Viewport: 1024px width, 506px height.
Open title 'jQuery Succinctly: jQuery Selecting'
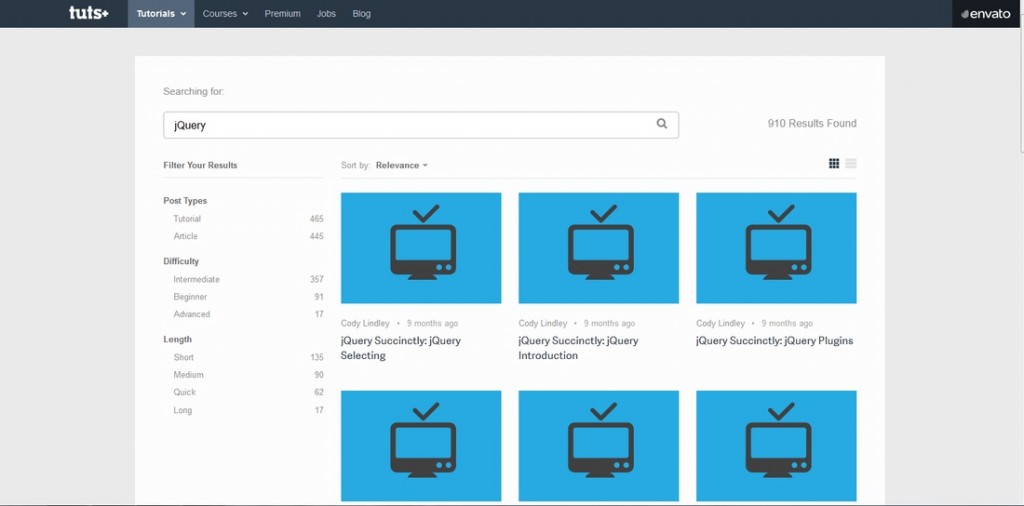[x=401, y=348]
